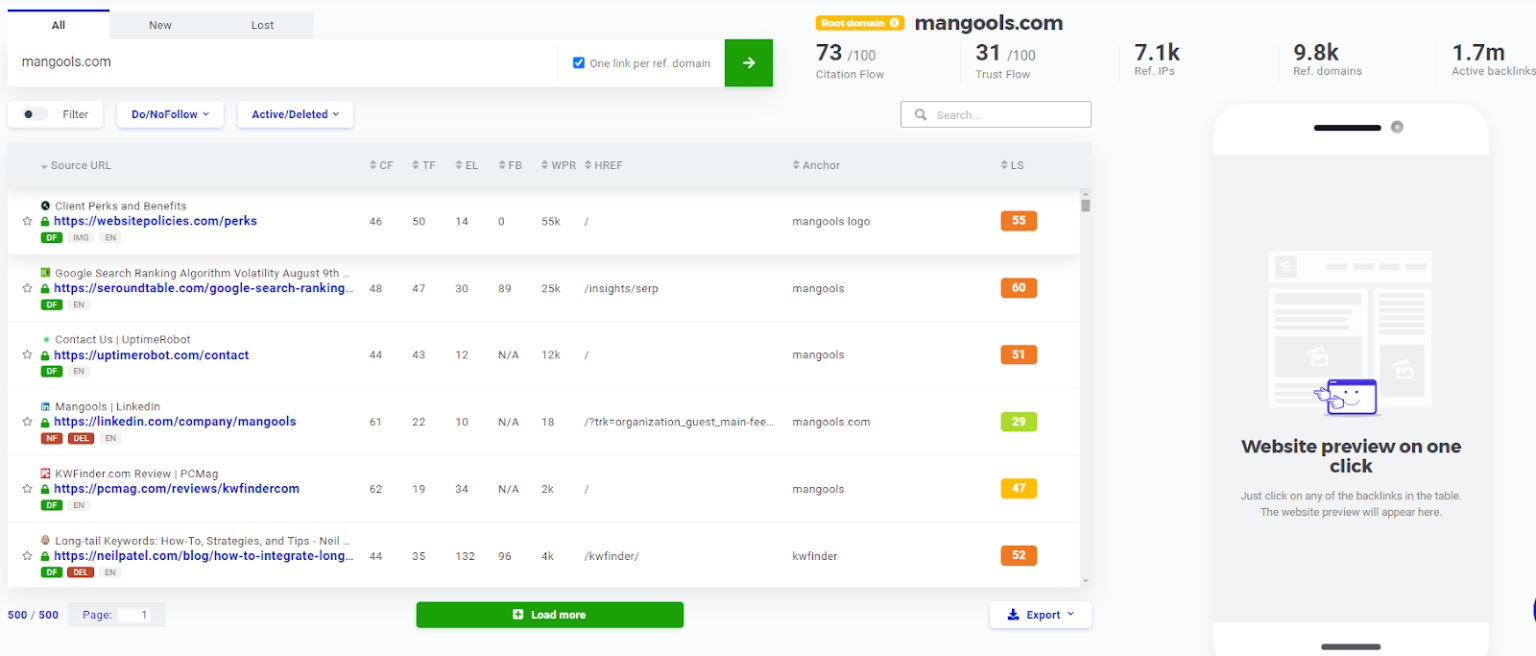1536x656 pixels.
Task: Click the padlock icon next to linkedin.com URL
Action: (45, 421)
